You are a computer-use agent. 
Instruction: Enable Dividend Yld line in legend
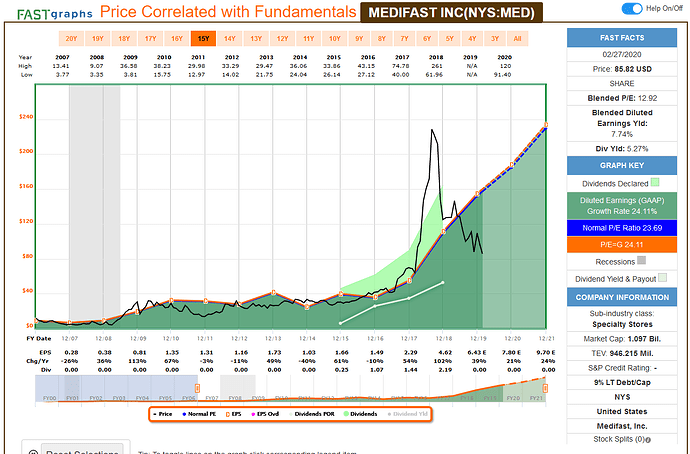pos(407,414)
